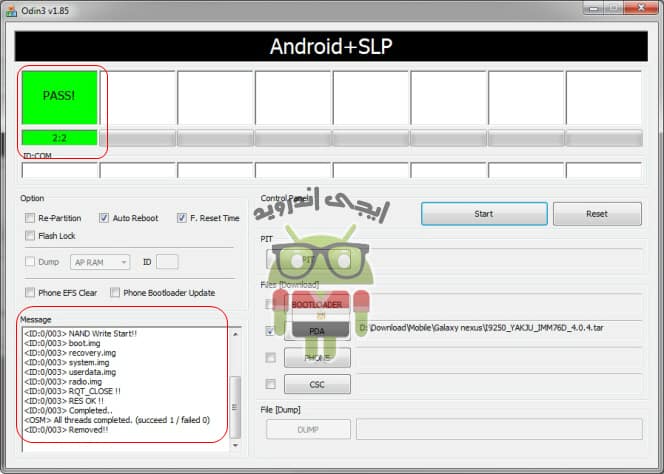Enable Phone EFS Clear option
The height and width of the screenshot is (474, 664).
pos(30,293)
